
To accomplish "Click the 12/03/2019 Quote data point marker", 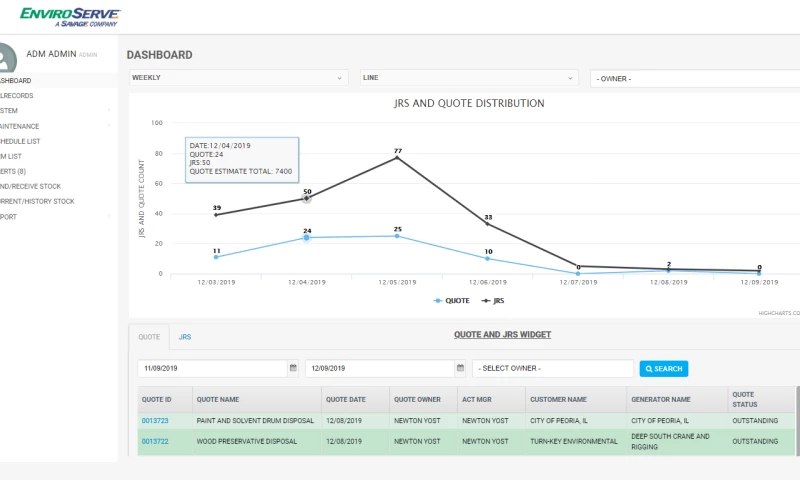I will pyautogui.click(x=216, y=257).
